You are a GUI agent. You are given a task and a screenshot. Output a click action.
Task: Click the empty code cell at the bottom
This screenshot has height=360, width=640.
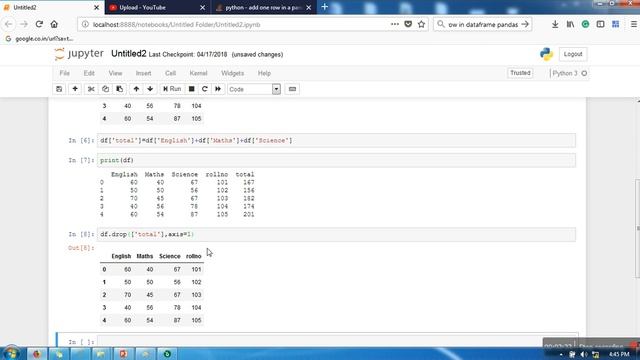click(336, 342)
